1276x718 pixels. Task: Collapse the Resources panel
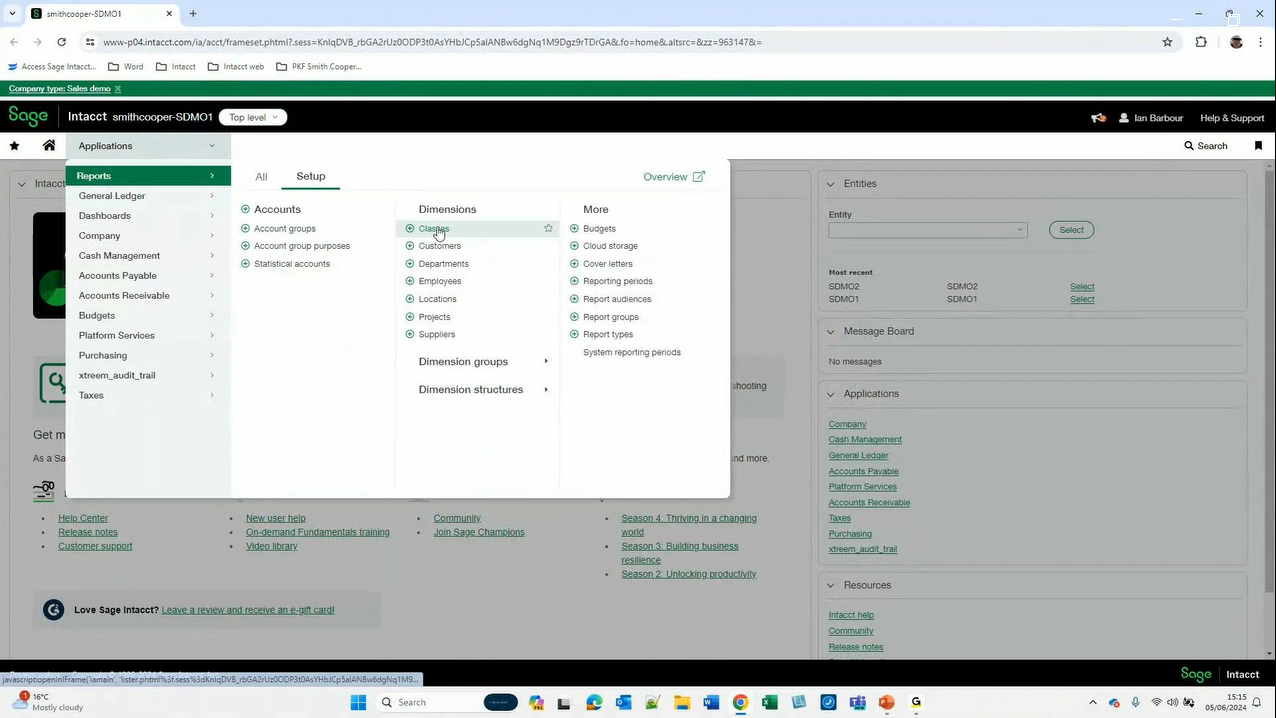830,586
